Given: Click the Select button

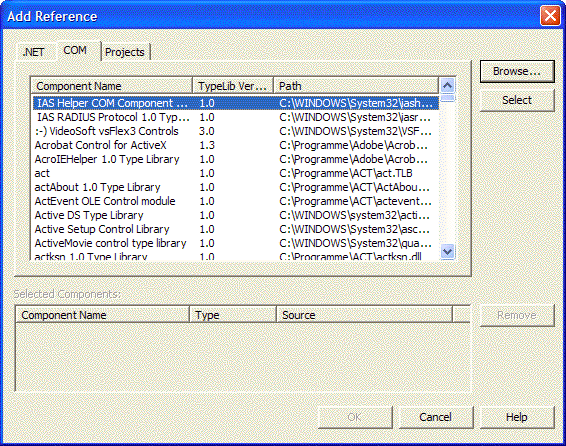Looking at the screenshot, I should coord(517,100).
